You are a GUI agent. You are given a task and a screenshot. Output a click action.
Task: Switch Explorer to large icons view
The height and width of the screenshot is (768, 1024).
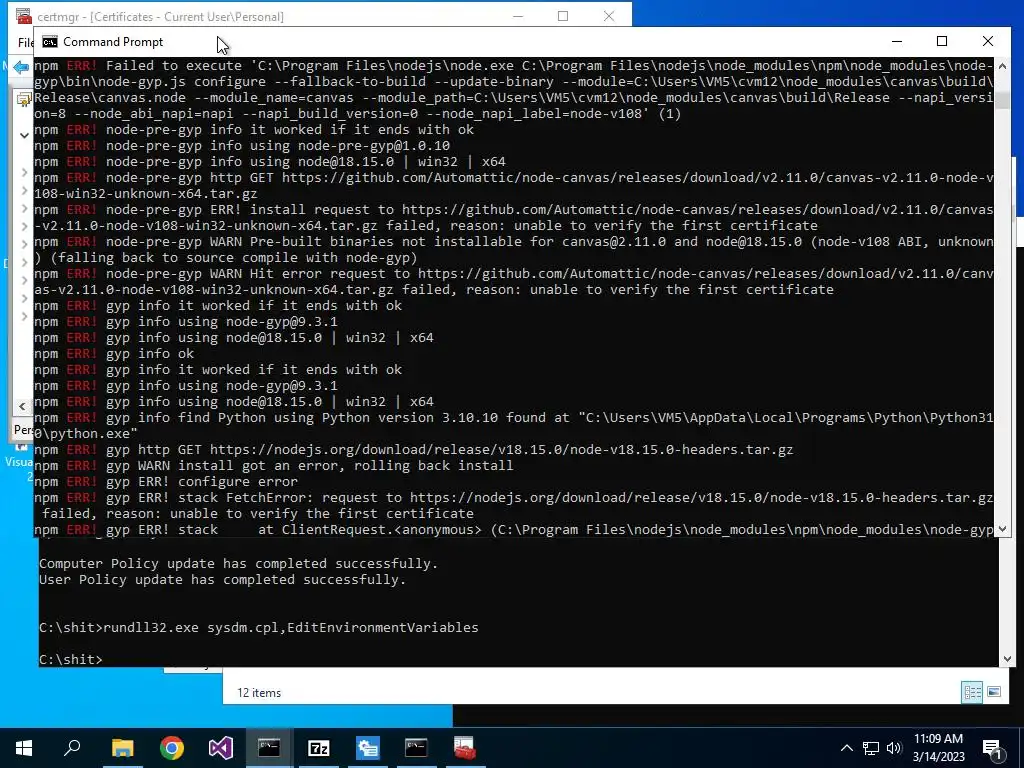[x=994, y=692]
